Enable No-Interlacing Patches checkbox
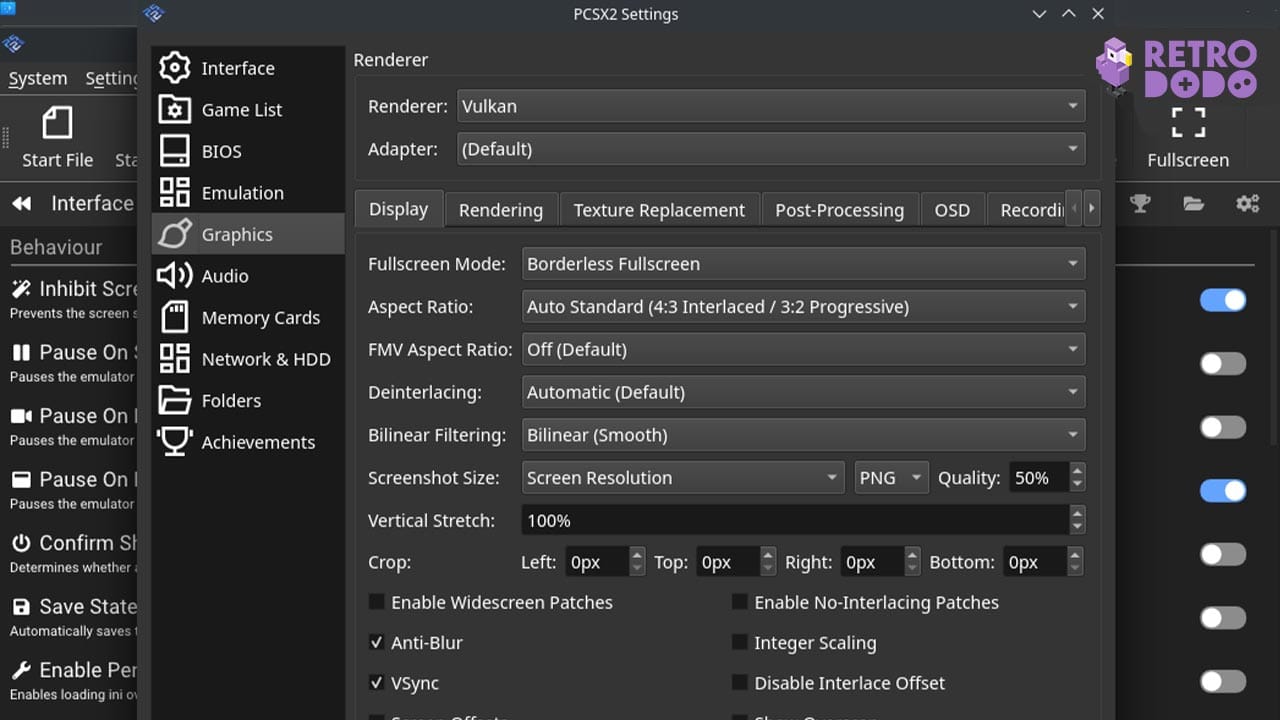Viewport: 1280px width, 720px height. click(740, 602)
